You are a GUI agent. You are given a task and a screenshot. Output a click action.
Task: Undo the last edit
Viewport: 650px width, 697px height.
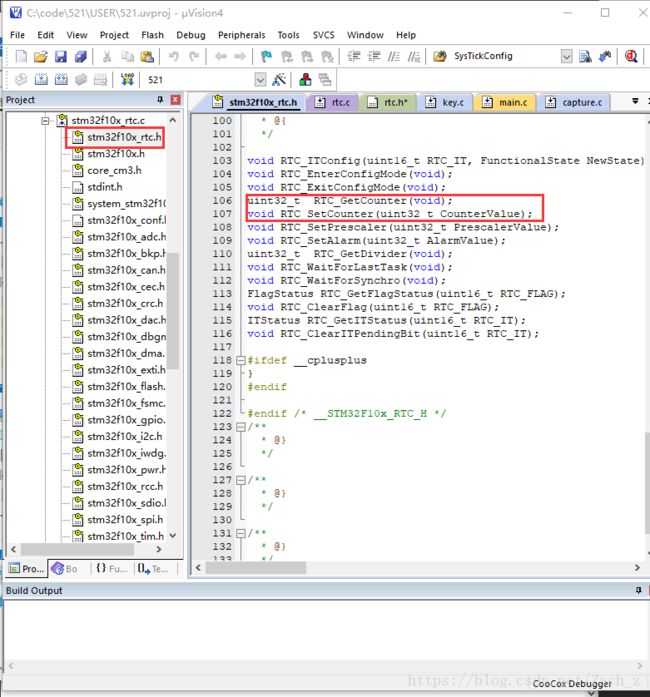click(x=174, y=56)
